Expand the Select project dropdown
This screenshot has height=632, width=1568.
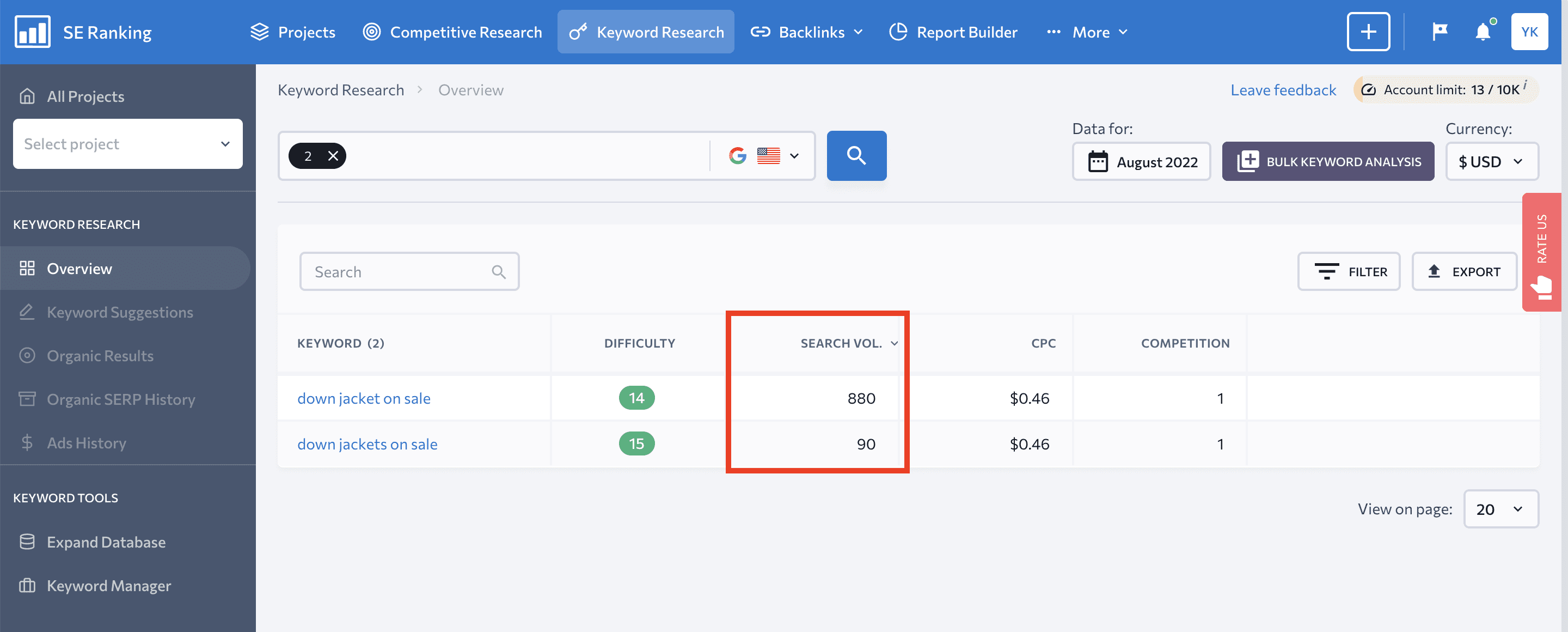[127, 143]
